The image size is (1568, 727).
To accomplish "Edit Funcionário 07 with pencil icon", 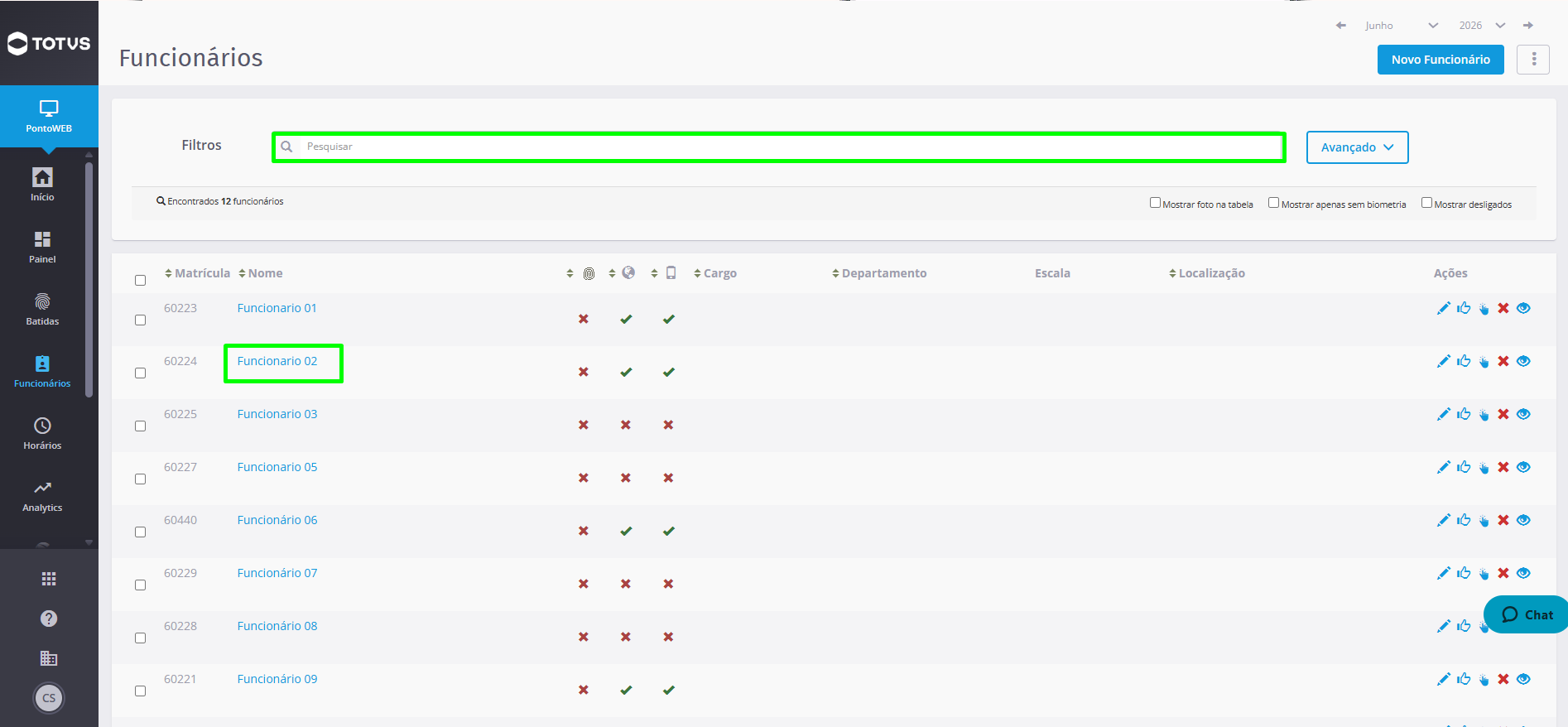I will [1444, 573].
